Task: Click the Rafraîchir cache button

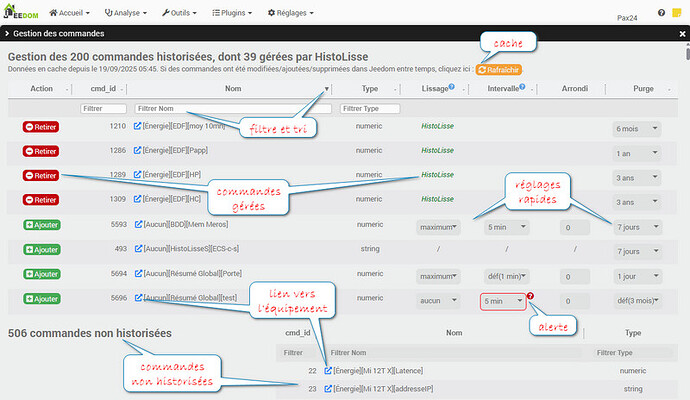Action: point(499,70)
